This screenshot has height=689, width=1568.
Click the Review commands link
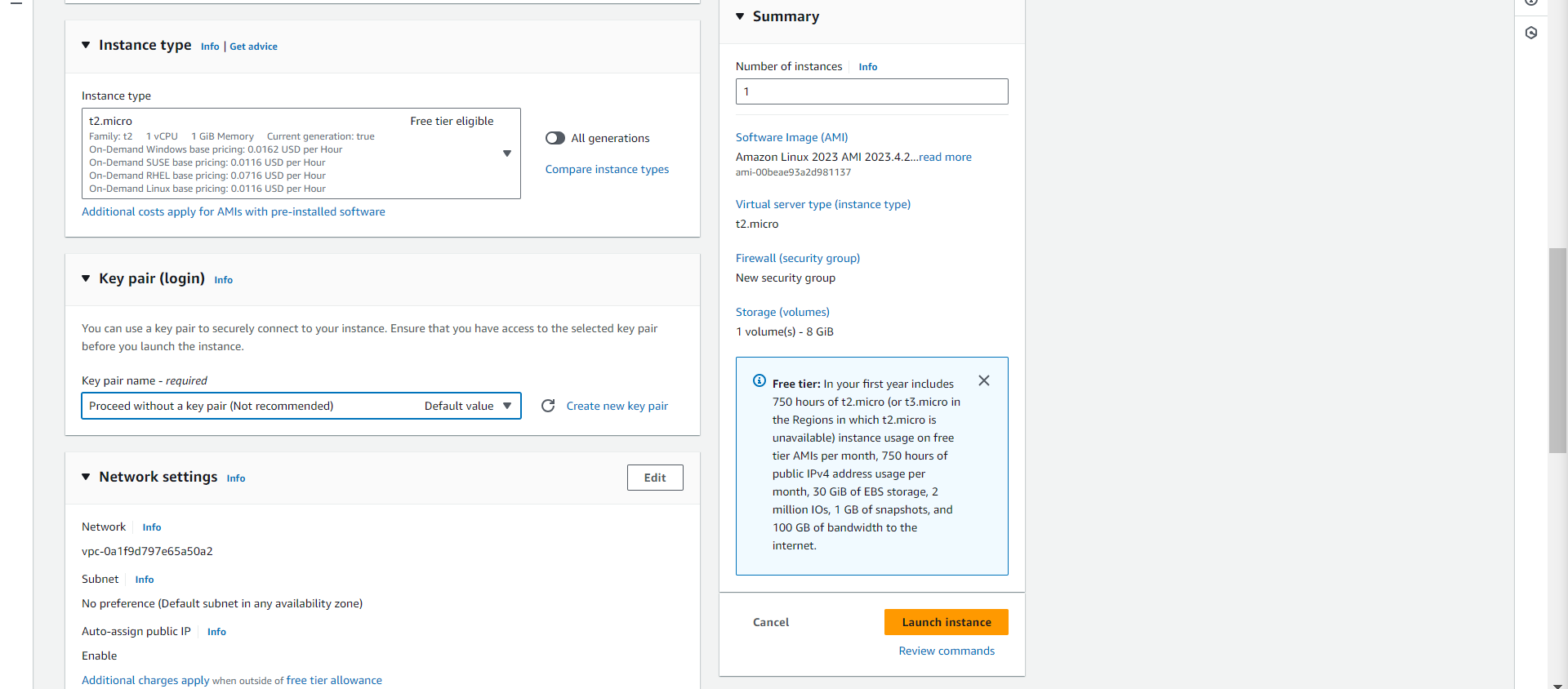pyautogui.click(x=947, y=651)
